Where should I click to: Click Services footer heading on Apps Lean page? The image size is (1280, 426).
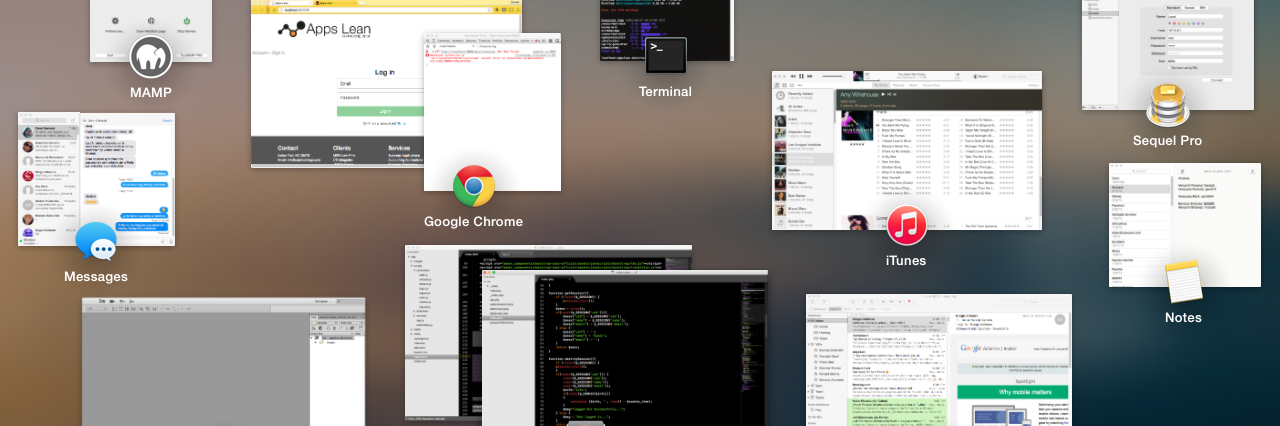(399, 148)
